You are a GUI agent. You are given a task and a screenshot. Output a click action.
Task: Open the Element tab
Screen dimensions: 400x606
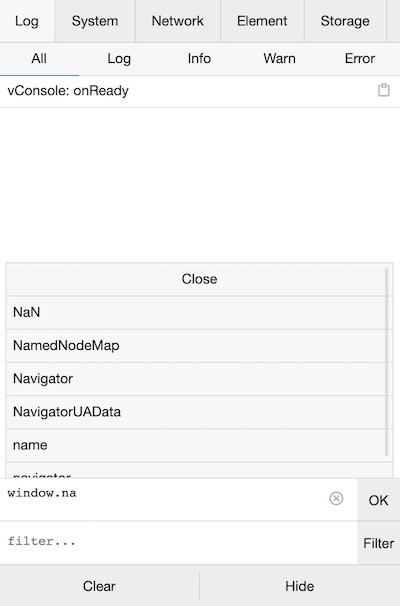click(x=262, y=21)
